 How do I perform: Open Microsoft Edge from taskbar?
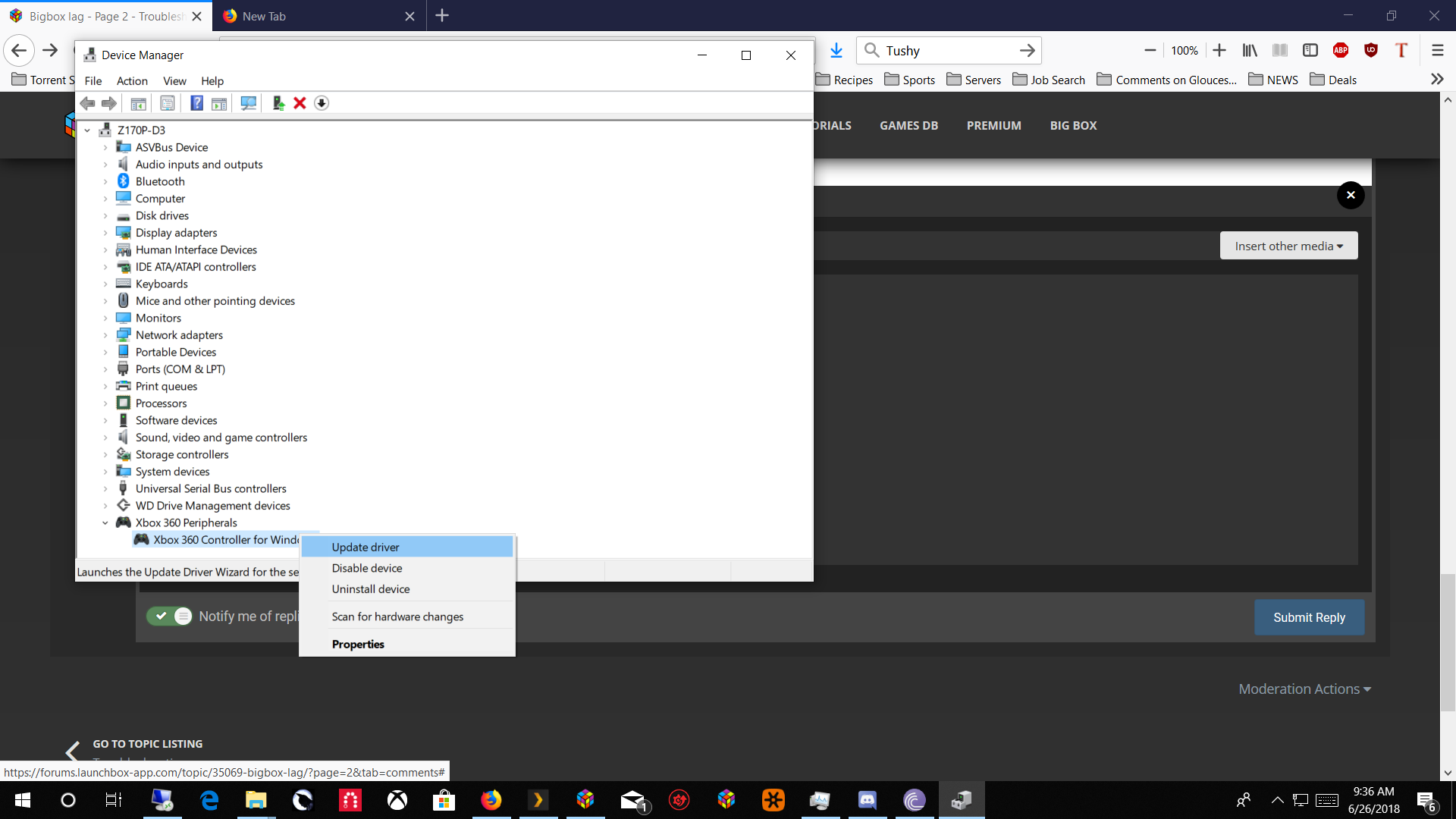pos(209,800)
